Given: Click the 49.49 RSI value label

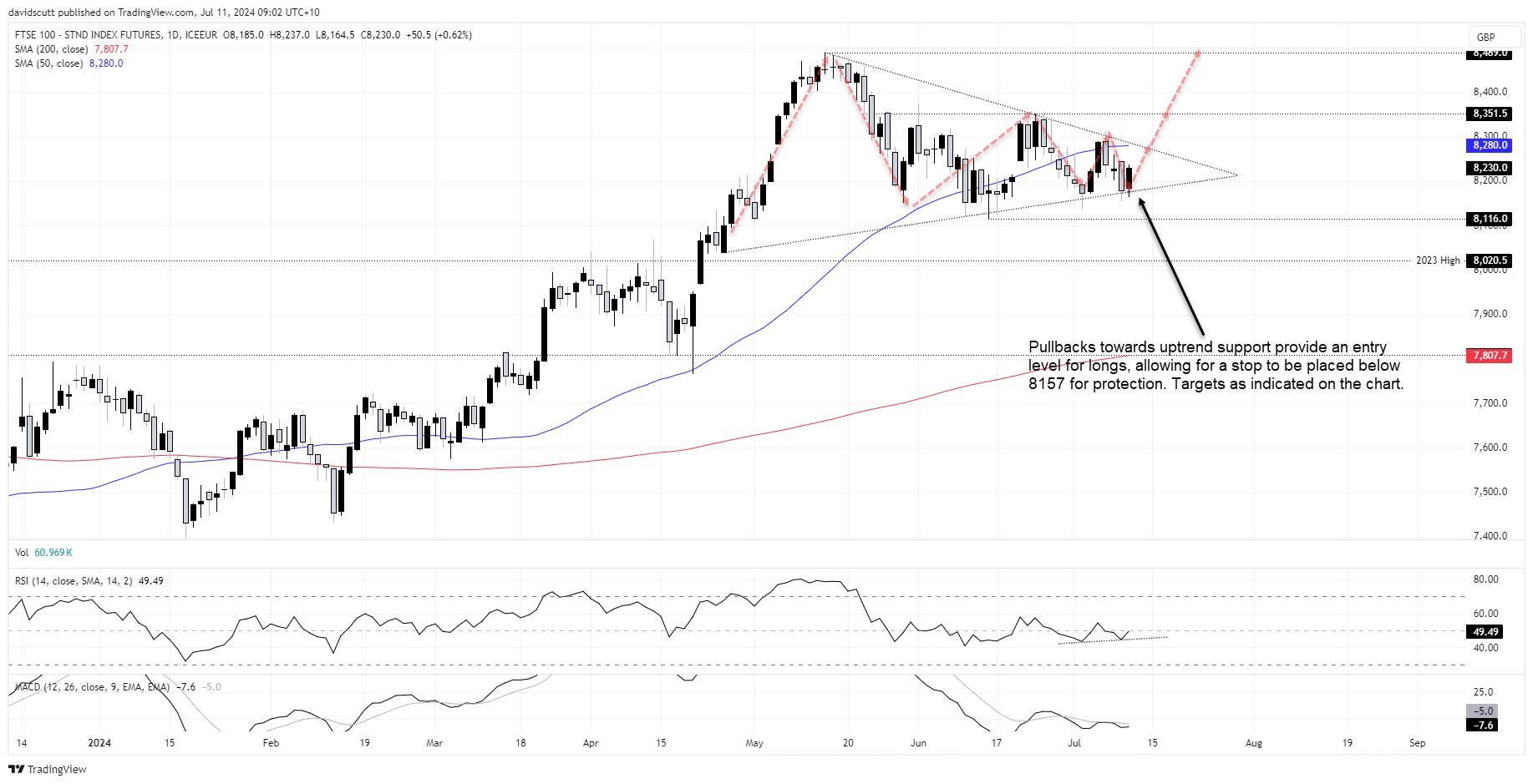Looking at the screenshot, I should click(1485, 632).
